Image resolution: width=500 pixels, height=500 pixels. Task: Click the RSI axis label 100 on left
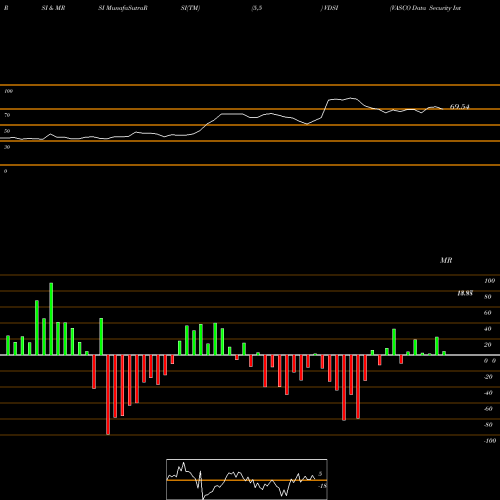click(x=8, y=91)
